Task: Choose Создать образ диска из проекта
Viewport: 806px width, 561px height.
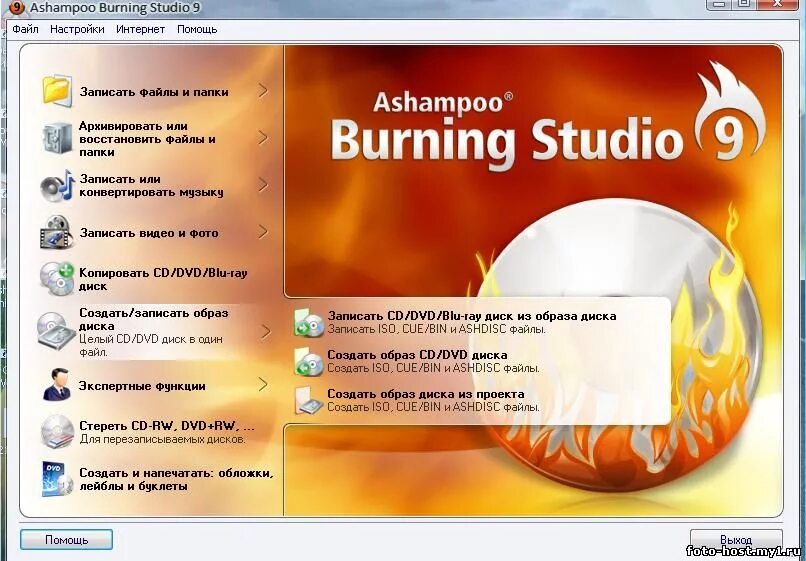Action: click(x=426, y=394)
